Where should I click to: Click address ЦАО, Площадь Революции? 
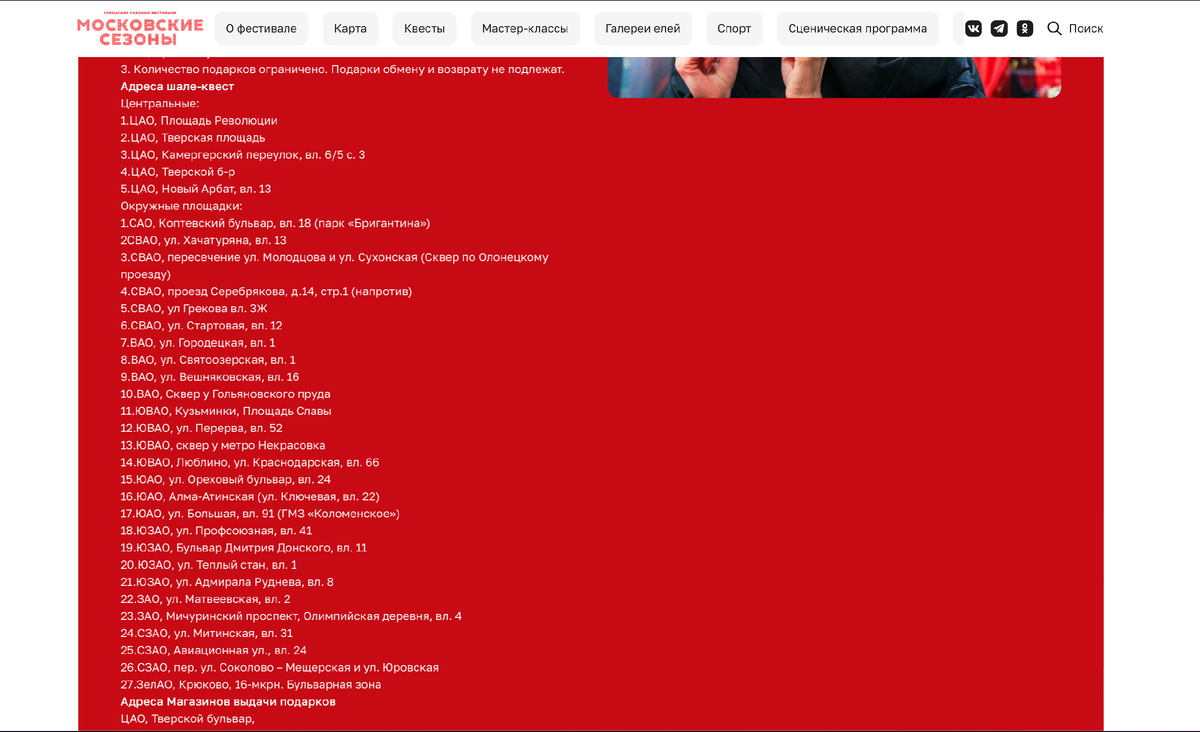(199, 121)
